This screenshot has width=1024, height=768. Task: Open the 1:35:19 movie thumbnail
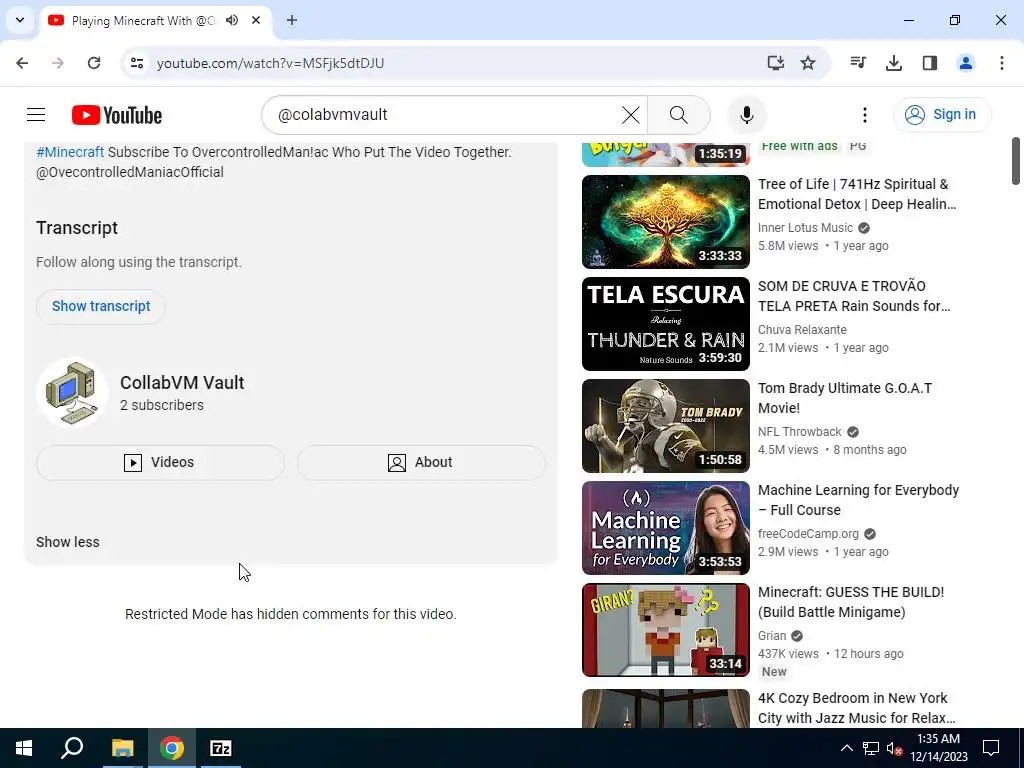pyautogui.click(x=665, y=153)
